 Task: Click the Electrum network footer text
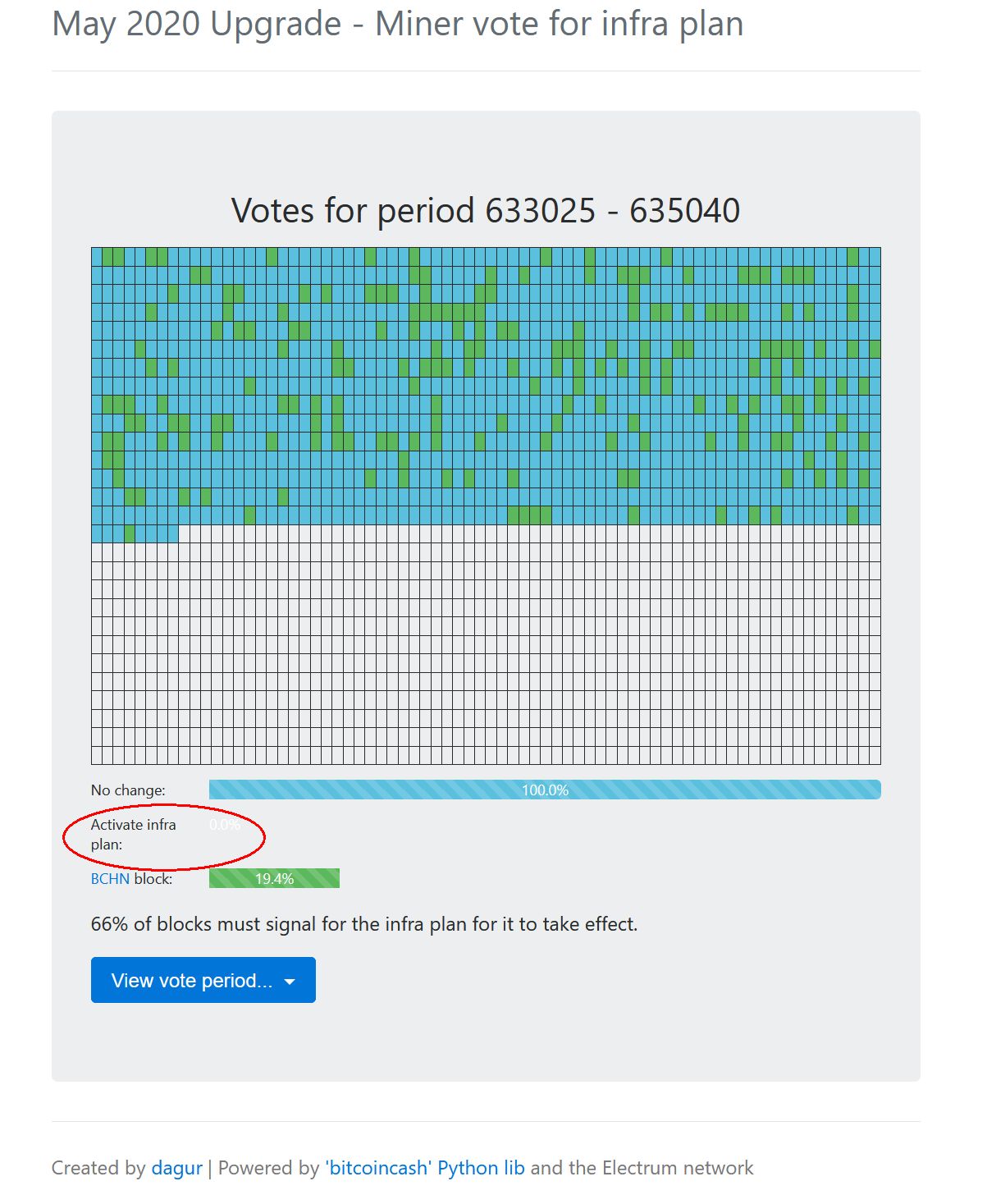point(678,1168)
